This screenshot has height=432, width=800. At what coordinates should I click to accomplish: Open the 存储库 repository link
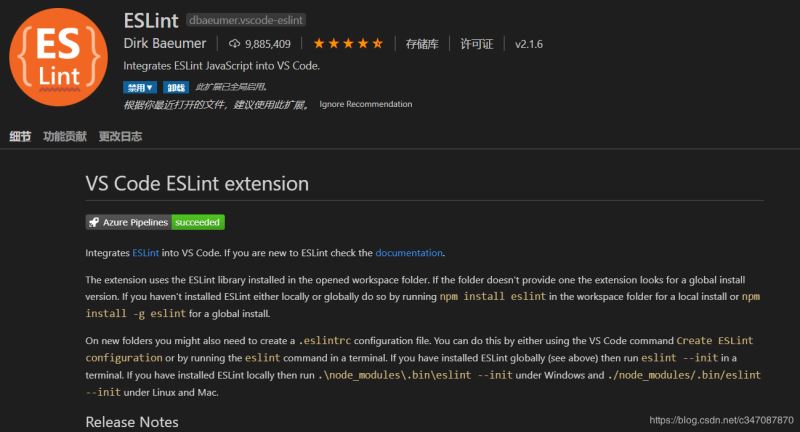point(422,44)
